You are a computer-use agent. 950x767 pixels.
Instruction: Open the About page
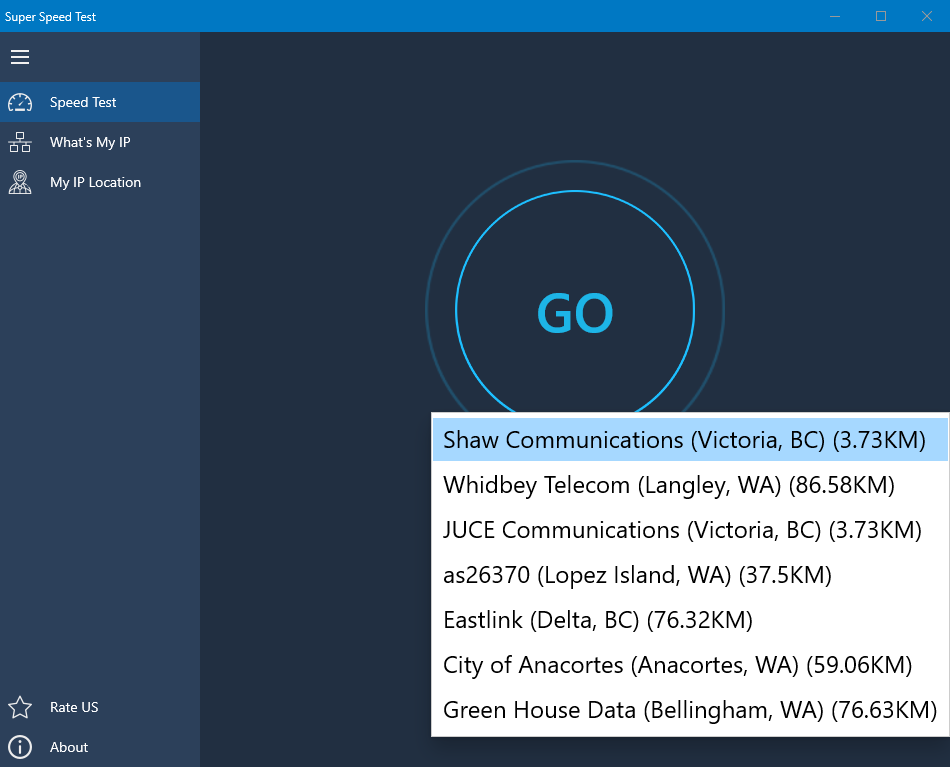click(x=69, y=747)
